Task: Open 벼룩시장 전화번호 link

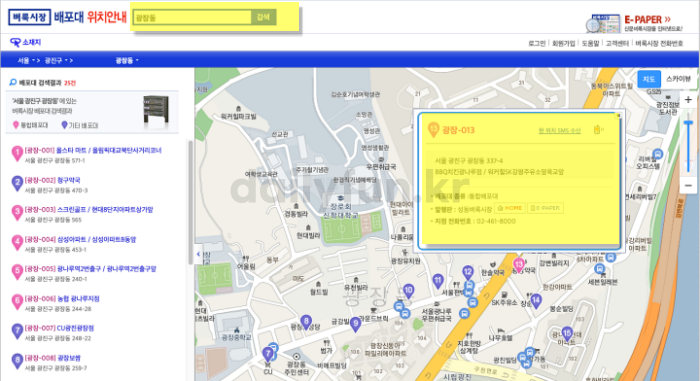Action: [x=659, y=43]
